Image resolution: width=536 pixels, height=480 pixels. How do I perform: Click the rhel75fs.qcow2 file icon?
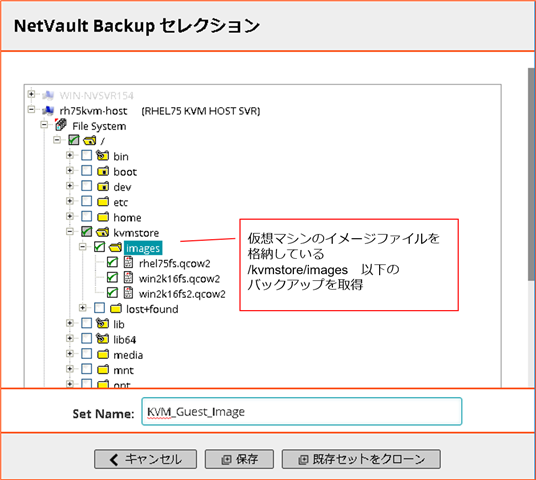(x=129, y=262)
